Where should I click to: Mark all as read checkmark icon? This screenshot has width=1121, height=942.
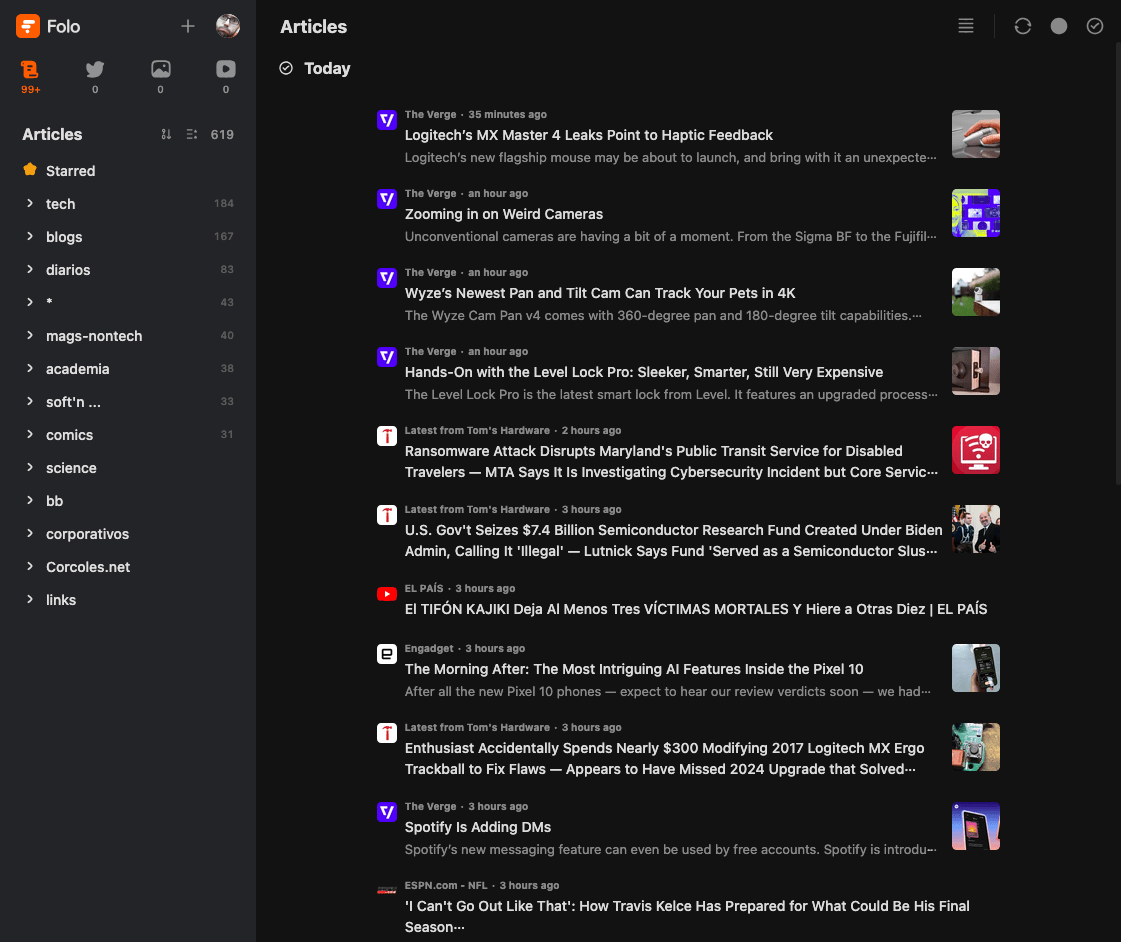(1095, 26)
